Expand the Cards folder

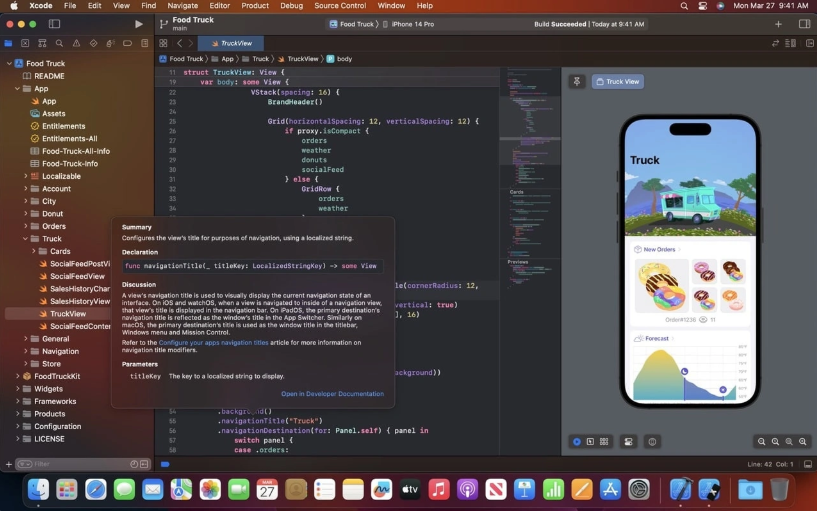34,251
